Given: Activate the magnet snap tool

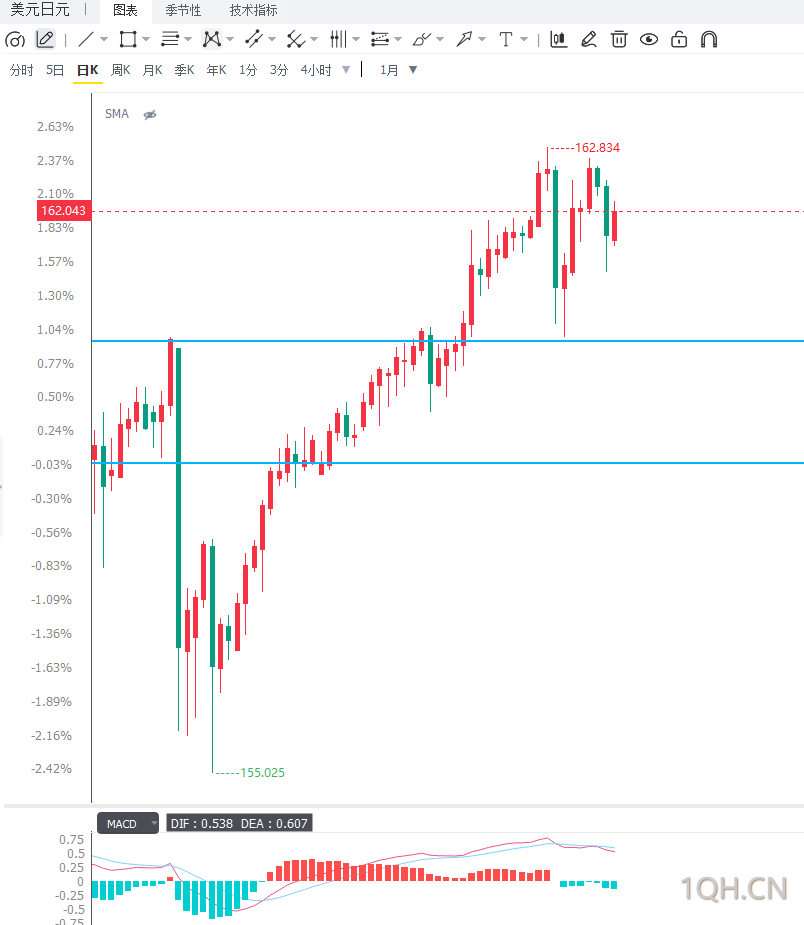Looking at the screenshot, I should [709, 40].
